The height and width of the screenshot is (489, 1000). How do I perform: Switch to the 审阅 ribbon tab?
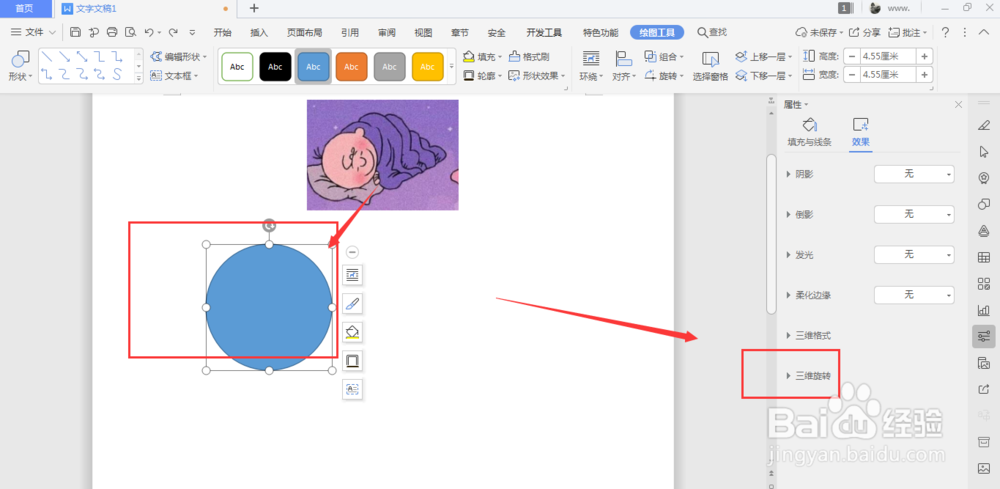click(x=386, y=33)
